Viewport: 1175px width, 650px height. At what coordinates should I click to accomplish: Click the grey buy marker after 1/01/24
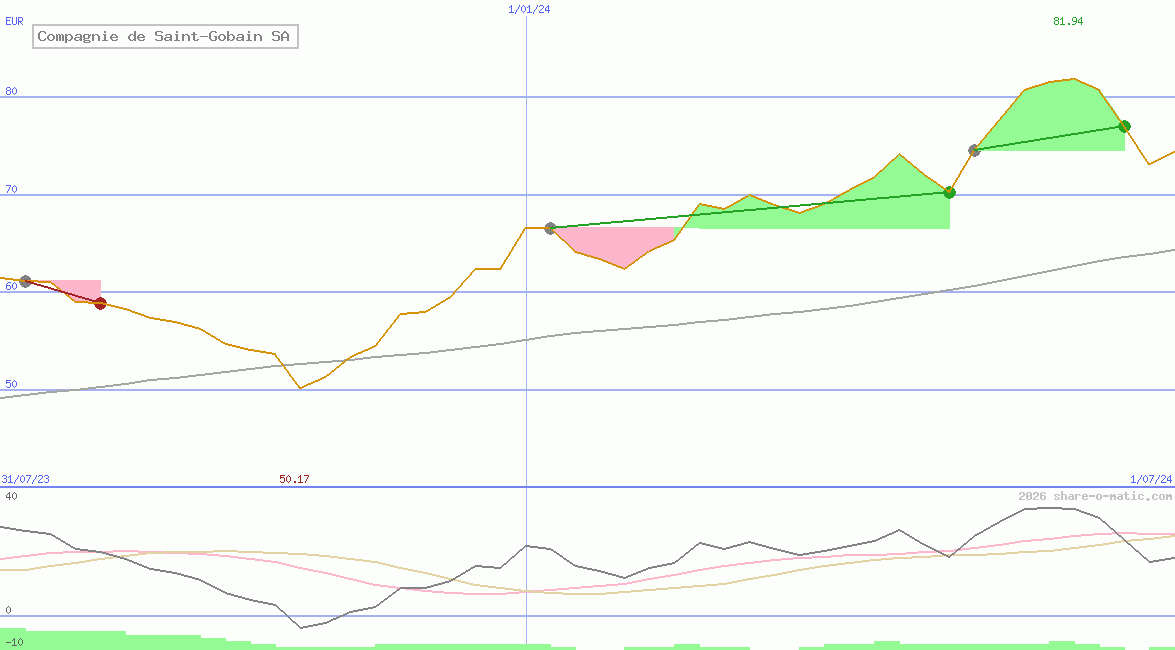tap(550, 228)
